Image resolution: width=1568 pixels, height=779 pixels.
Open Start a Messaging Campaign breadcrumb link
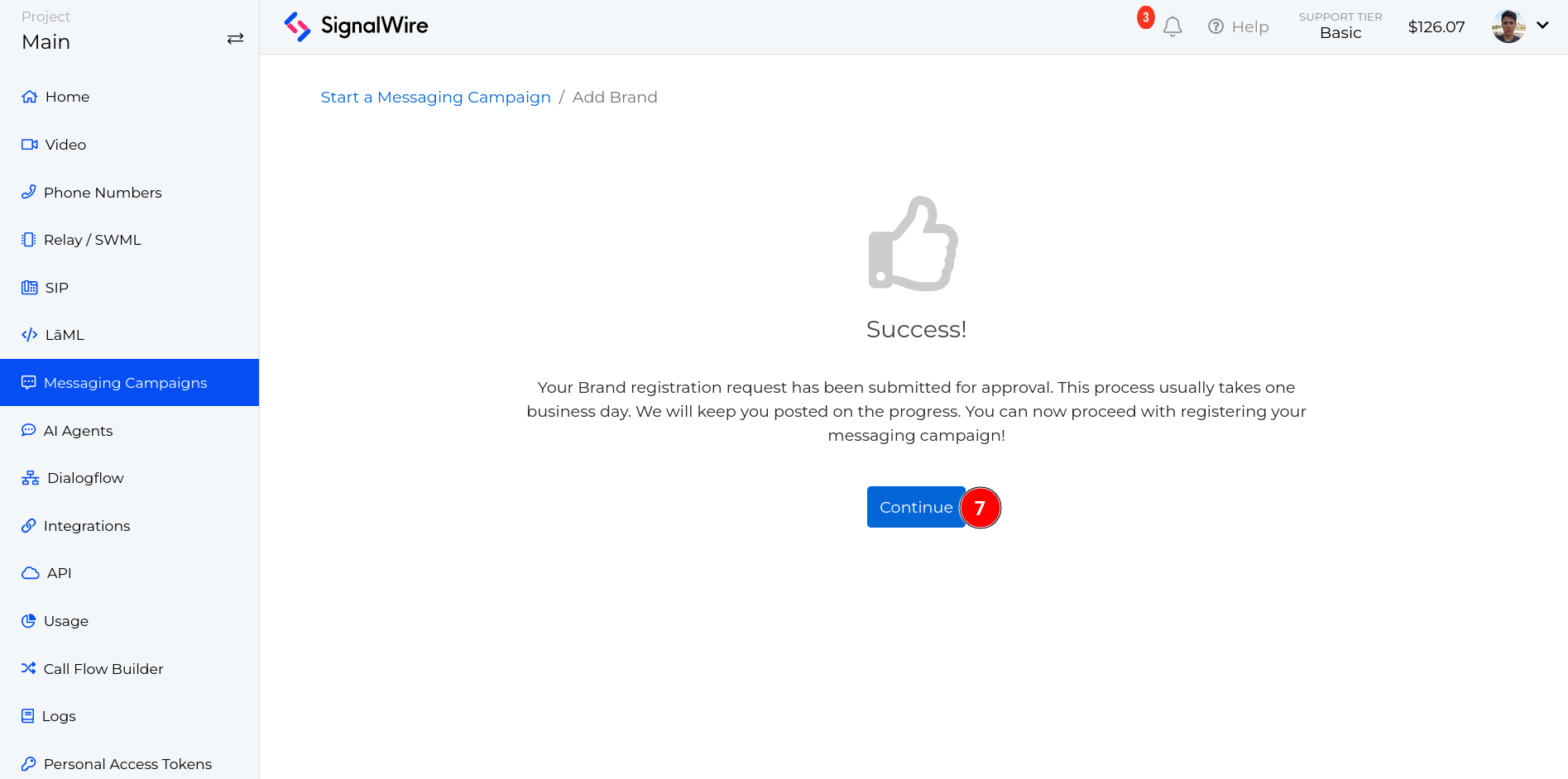pyautogui.click(x=435, y=97)
